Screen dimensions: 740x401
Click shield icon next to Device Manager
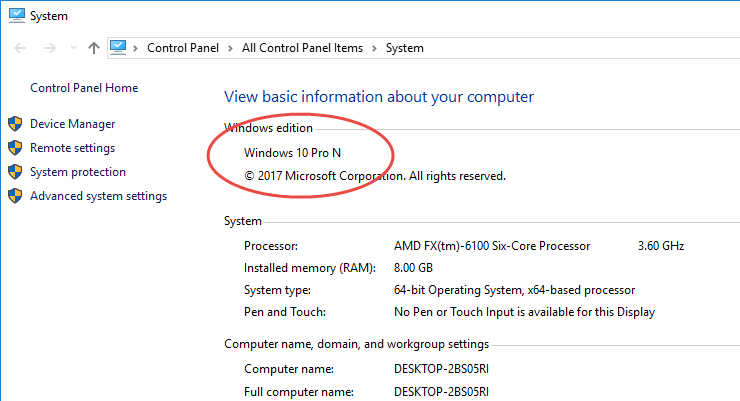coord(15,124)
